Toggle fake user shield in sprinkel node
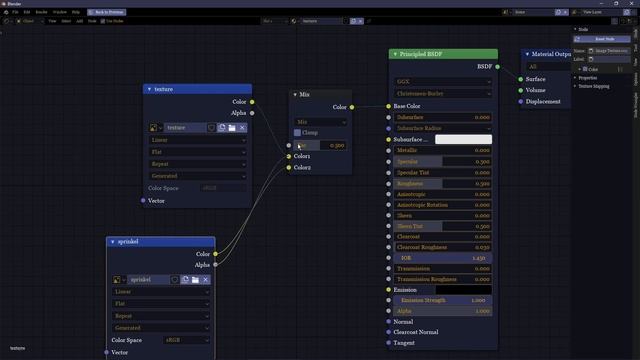The height and width of the screenshot is (360, 640). [x=175, y=280]
